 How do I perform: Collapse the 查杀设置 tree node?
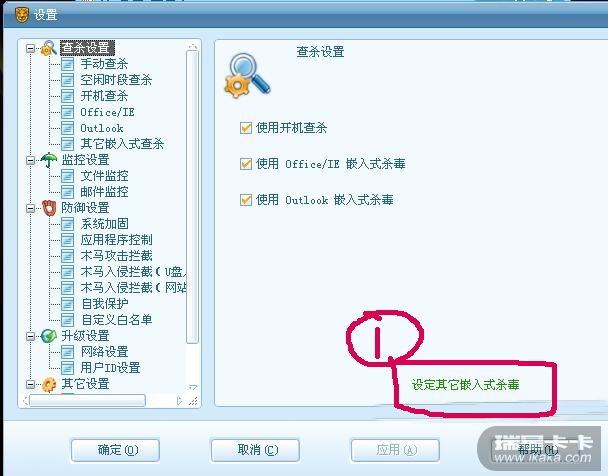tap(30, 48)
